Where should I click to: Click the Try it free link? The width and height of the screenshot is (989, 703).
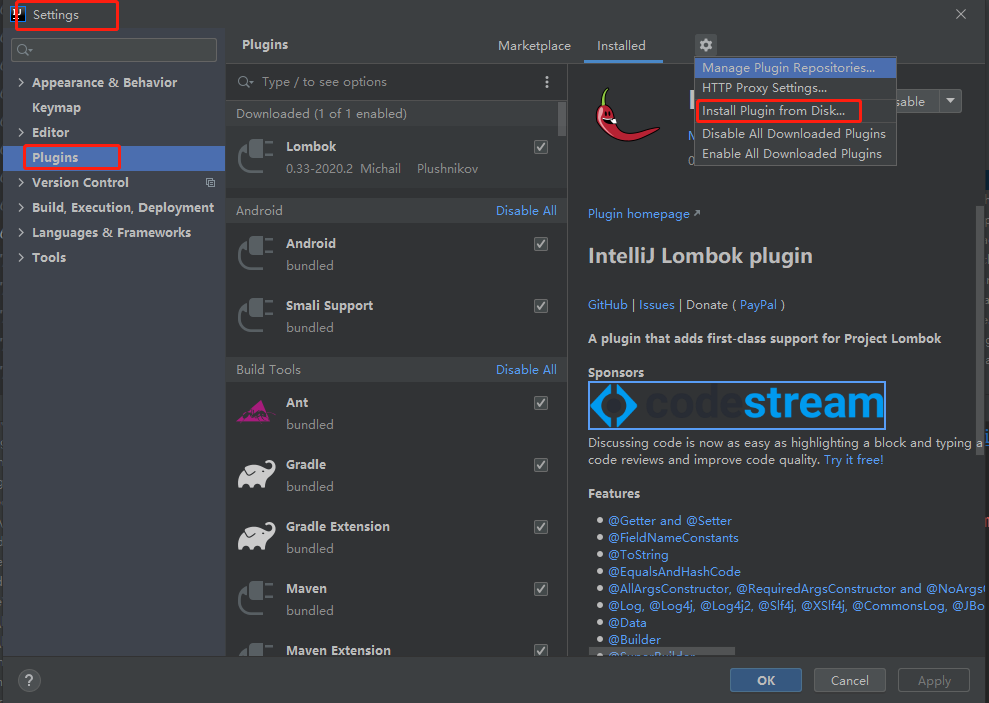click(x=853, y=460)
